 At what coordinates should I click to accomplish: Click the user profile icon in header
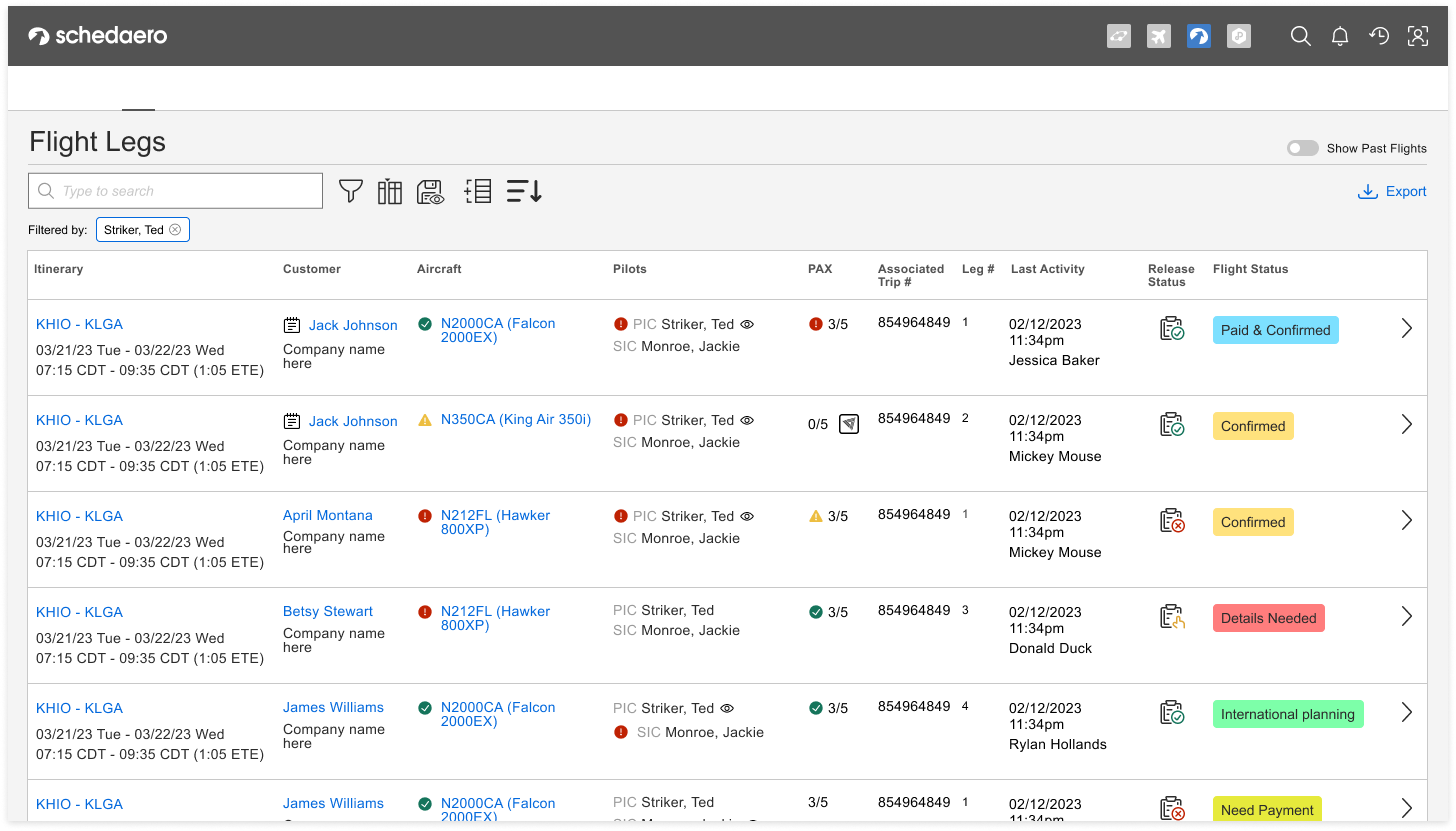[x=1418, y=37]
